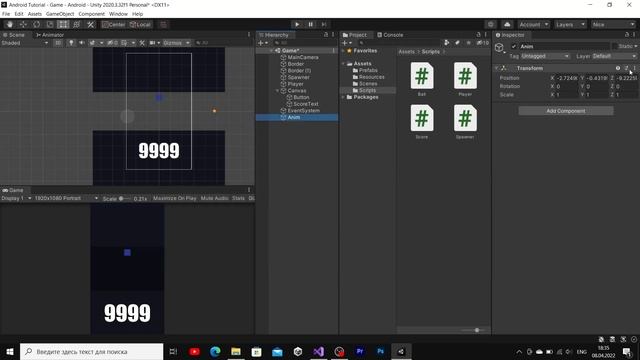Open the Layers dropdown
Screen dimensions: 640x360
570,24
